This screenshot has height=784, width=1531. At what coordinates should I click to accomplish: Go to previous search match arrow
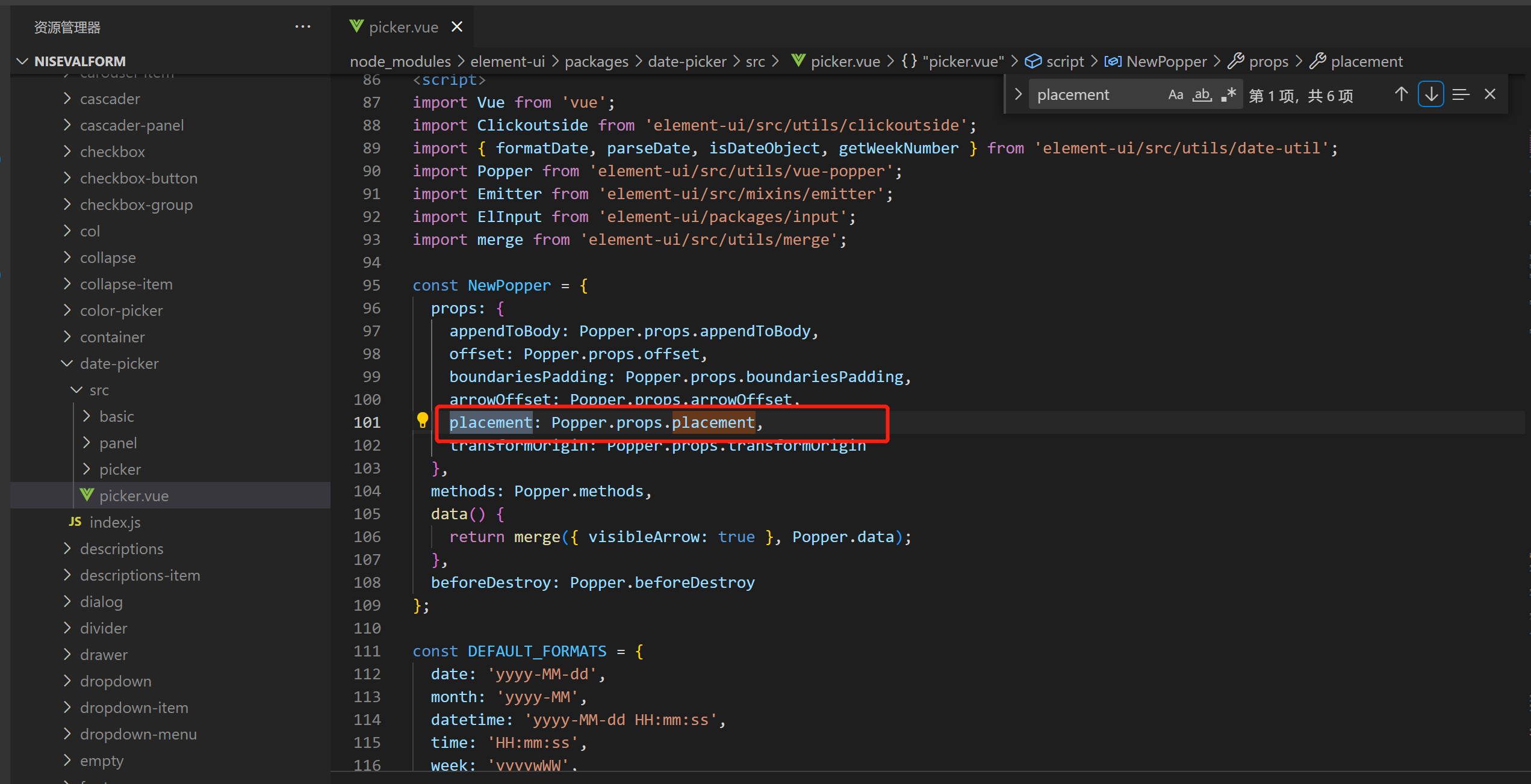coord(1402,94)
